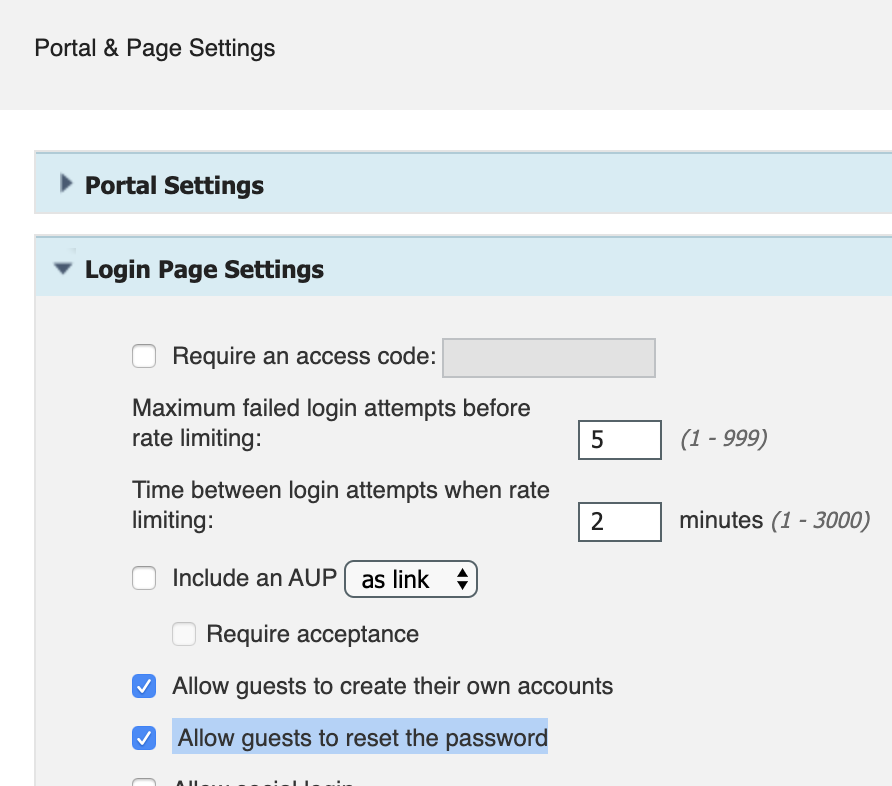
Task: Select the maximum failed login attempts value
Action: [619, 439]
